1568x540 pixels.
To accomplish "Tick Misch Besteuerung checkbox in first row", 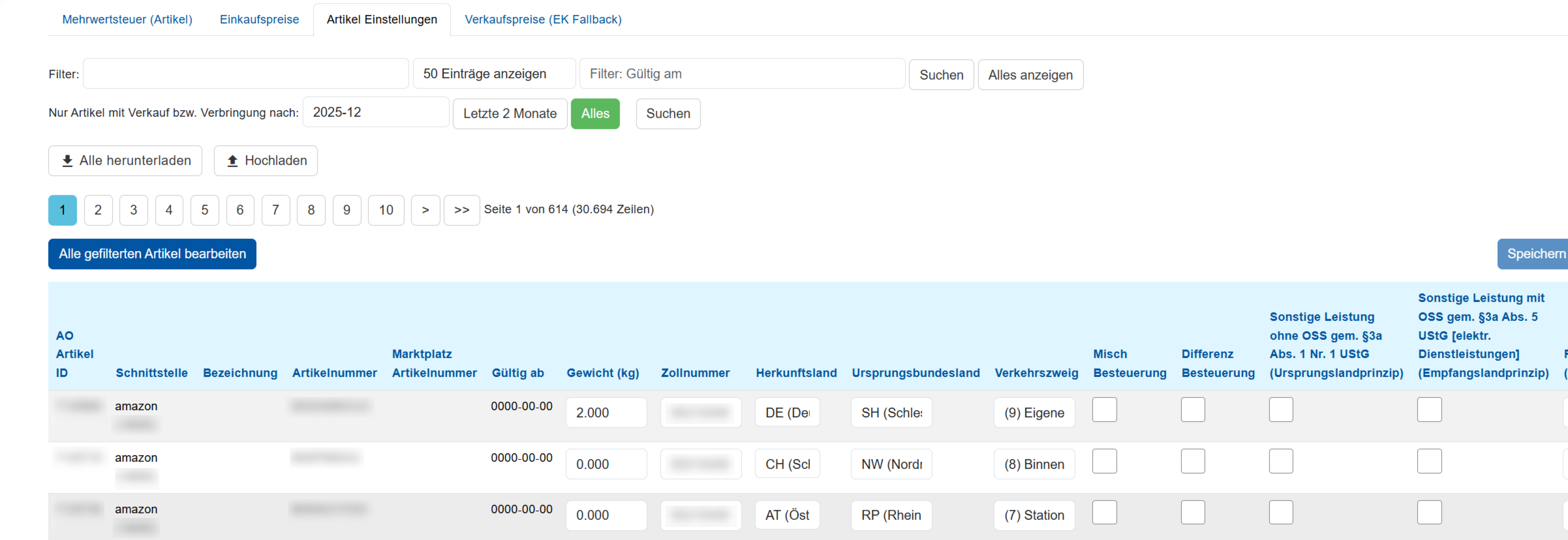I will point(1104,409).
